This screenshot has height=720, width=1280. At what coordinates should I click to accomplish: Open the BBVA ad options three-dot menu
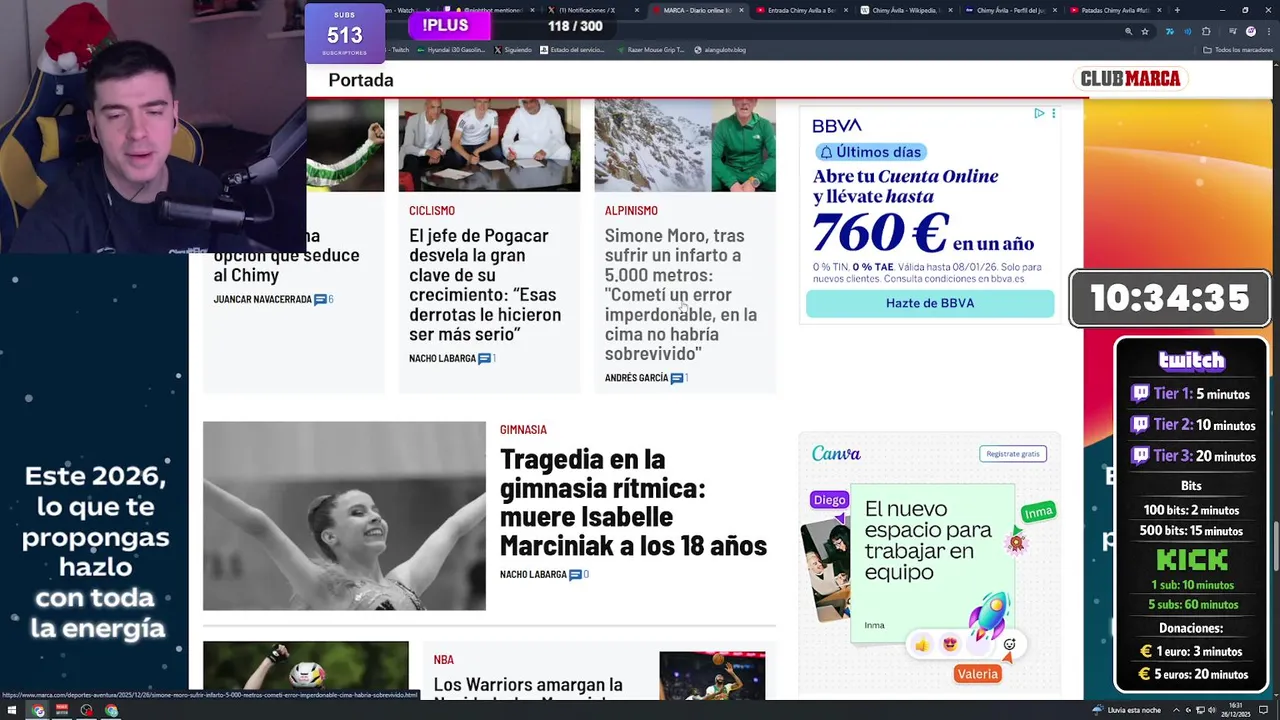click(1053, 113)
